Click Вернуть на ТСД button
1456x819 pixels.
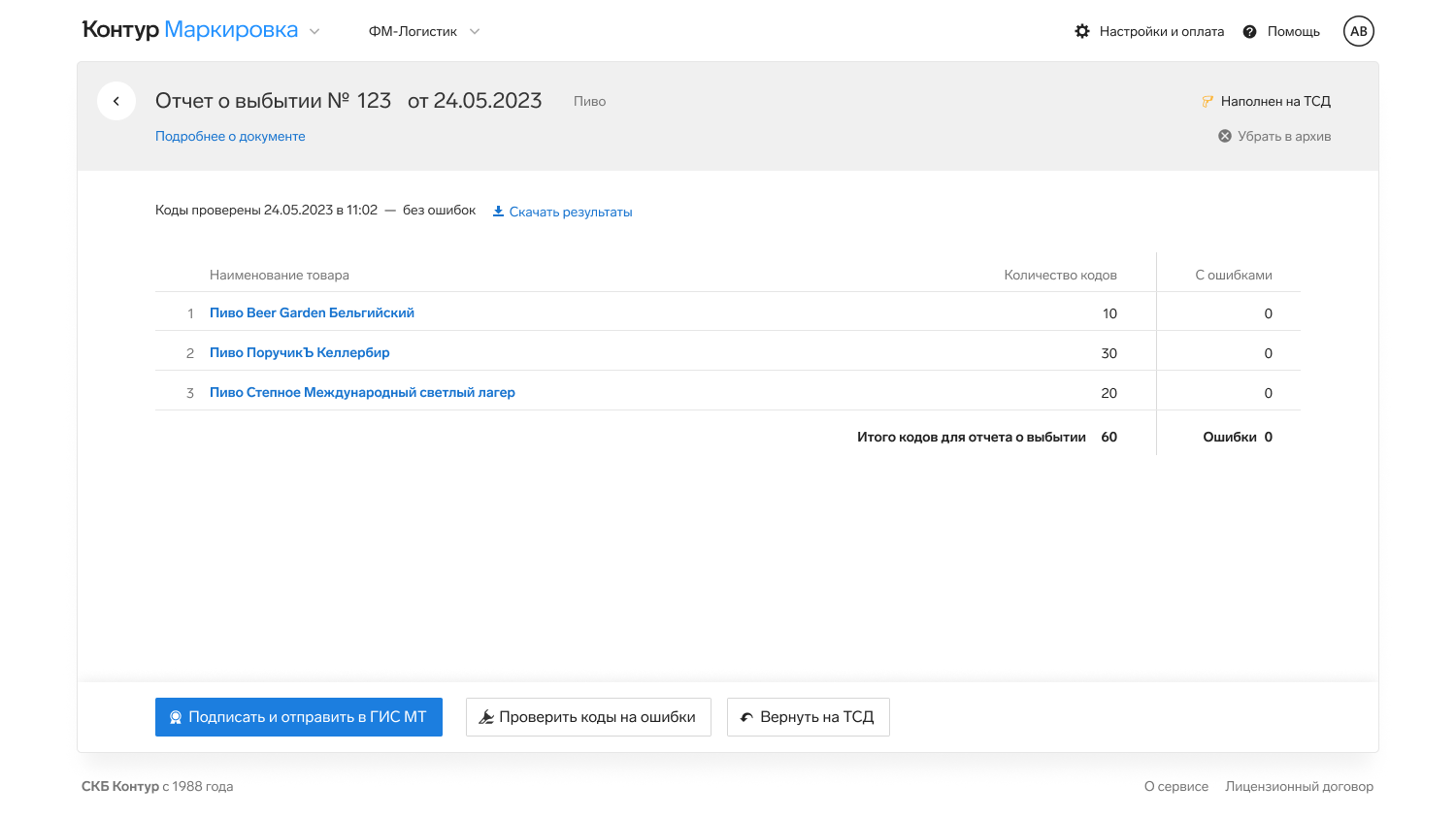coord(809,717)
